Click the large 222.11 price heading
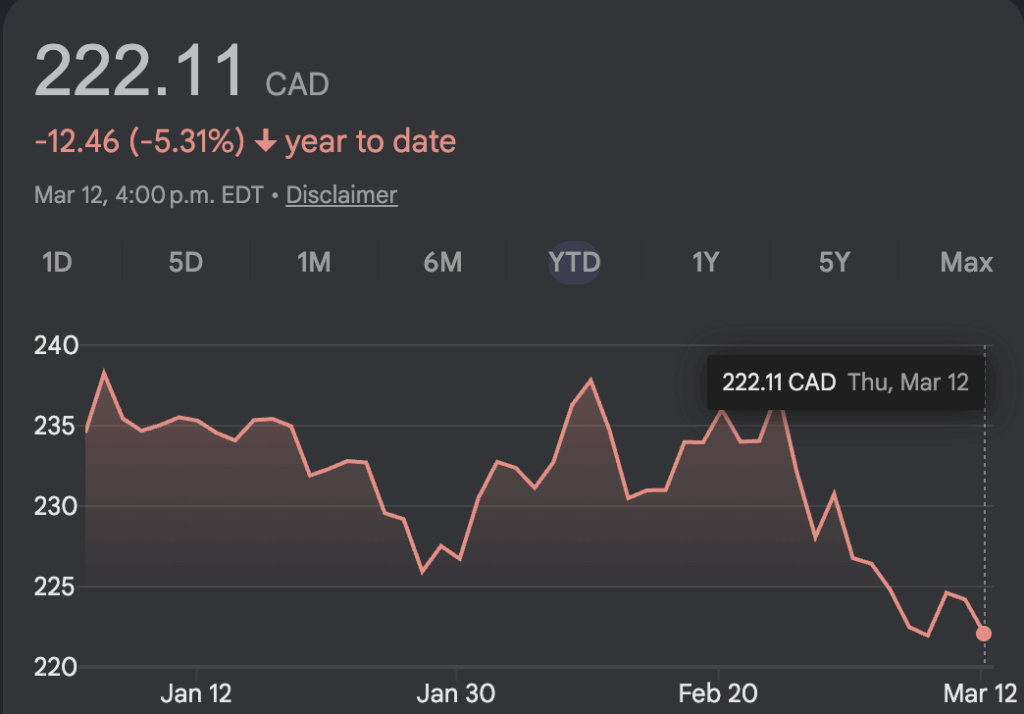 pyautogui.click(x=140, y=70)
